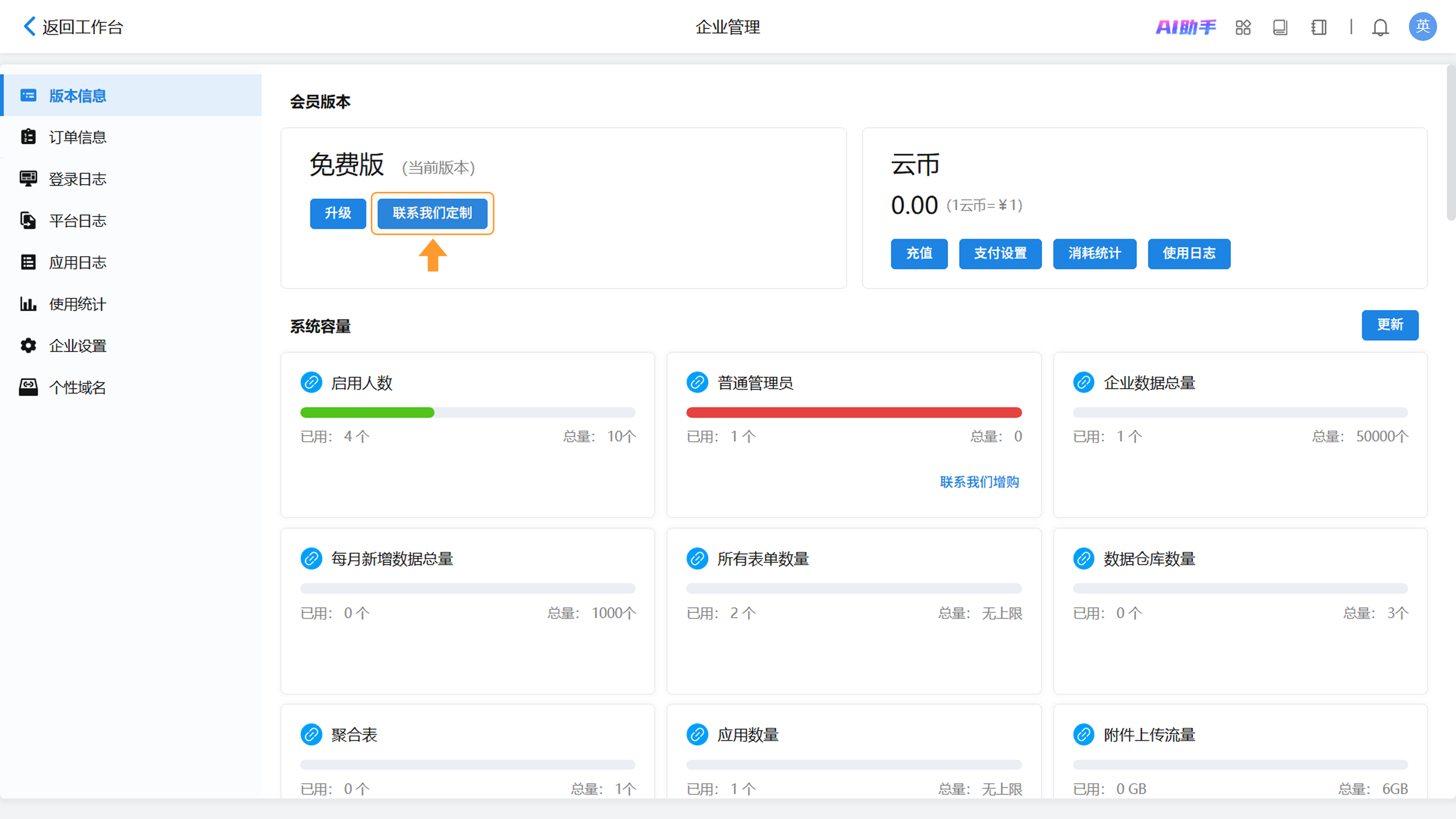Click the 0.00 云币 balance value
Image resolution: width=1456 pixels, height=819 pixels.
coord(914,205)
